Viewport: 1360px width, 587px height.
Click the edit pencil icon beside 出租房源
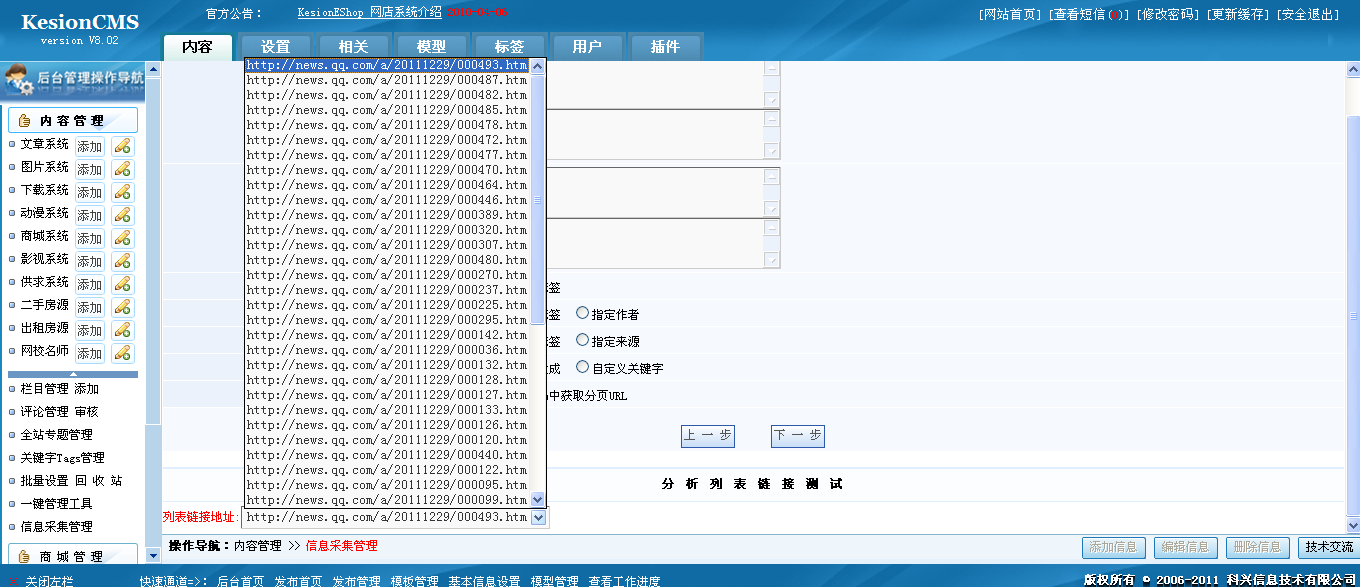(x=122, y=330)
